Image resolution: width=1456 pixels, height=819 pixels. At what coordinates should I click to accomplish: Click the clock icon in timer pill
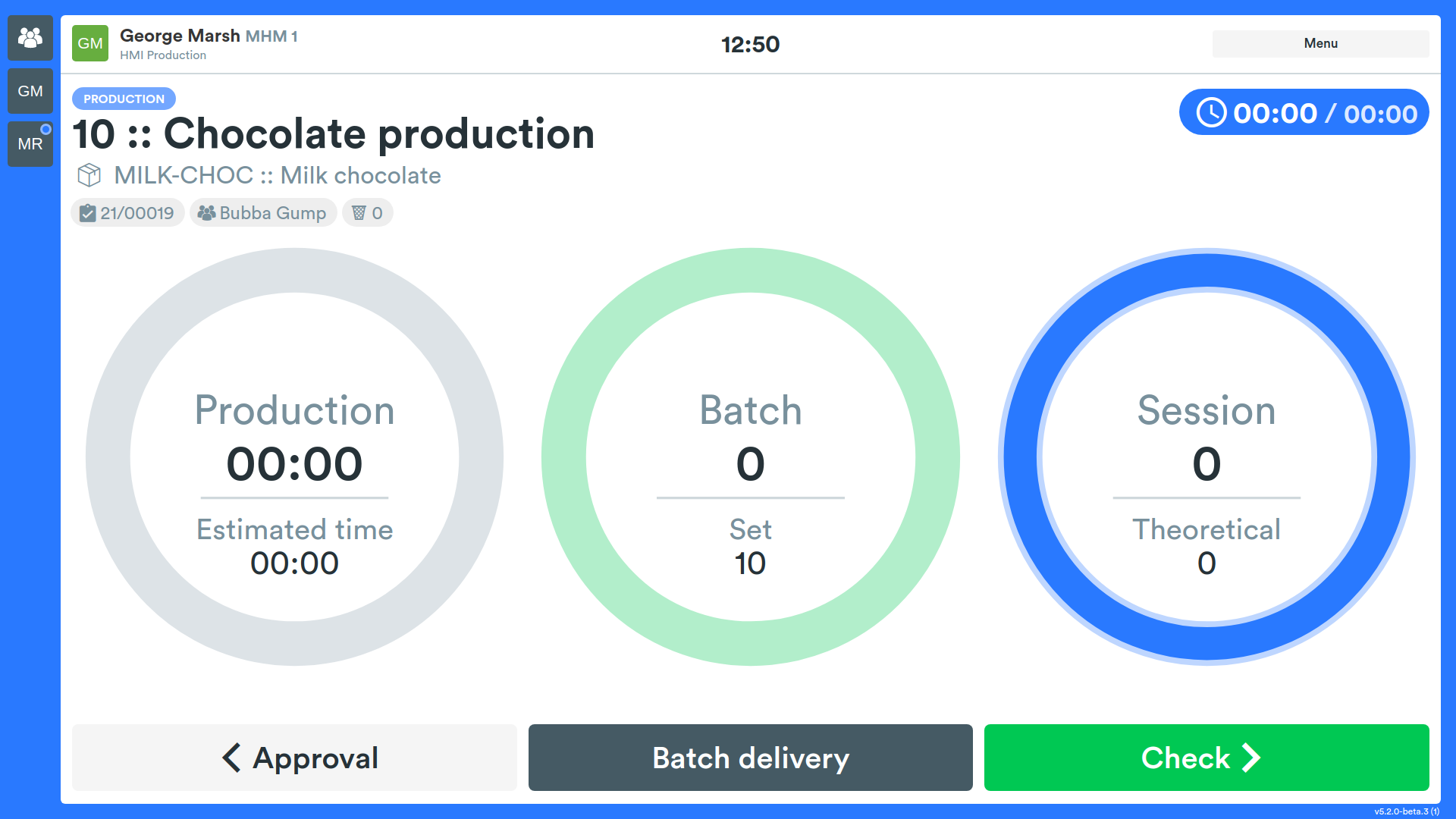click(x=1211, y=113)
